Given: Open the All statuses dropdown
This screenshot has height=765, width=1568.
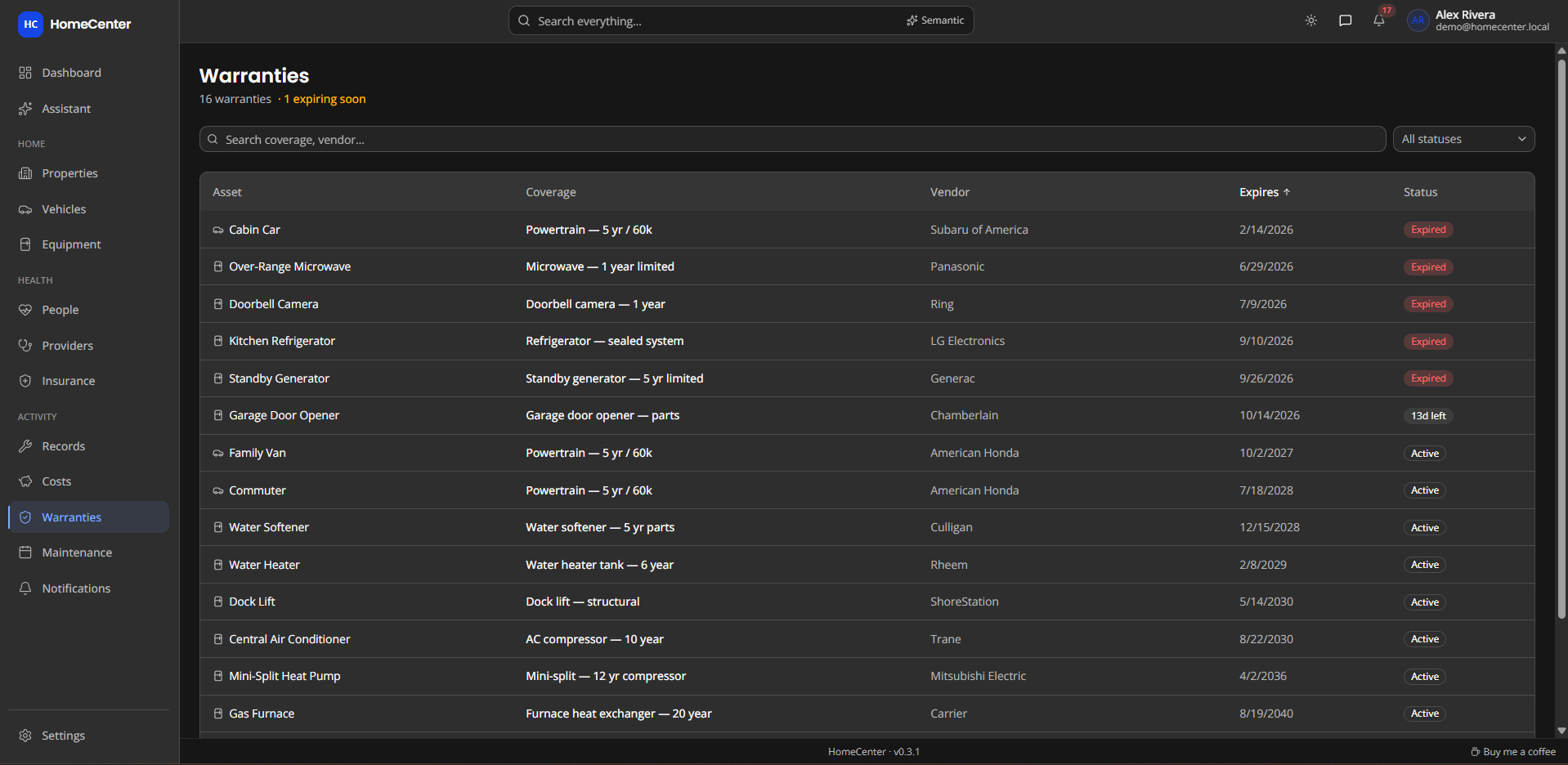Looking at the screenshot, I should (x=1463, y=139).
